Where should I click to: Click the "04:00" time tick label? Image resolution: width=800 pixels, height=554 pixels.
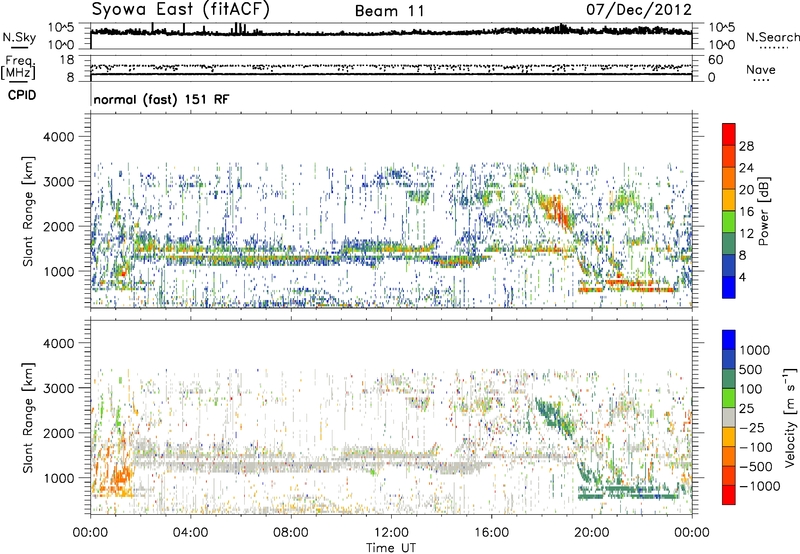[x=190, y=533]
